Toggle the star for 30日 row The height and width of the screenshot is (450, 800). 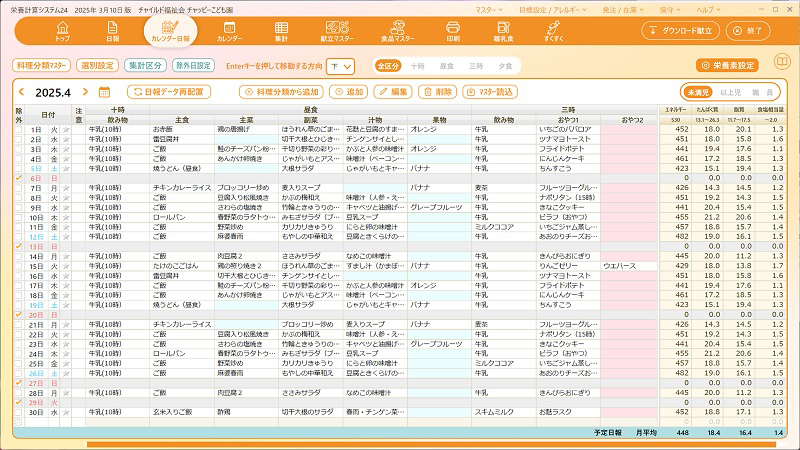66,413
